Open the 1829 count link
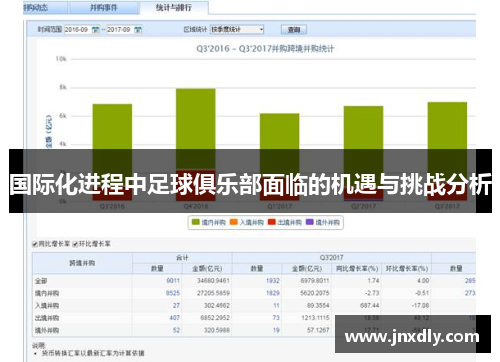The width and height of the screenshot is (500, 362). click(273, 293)
